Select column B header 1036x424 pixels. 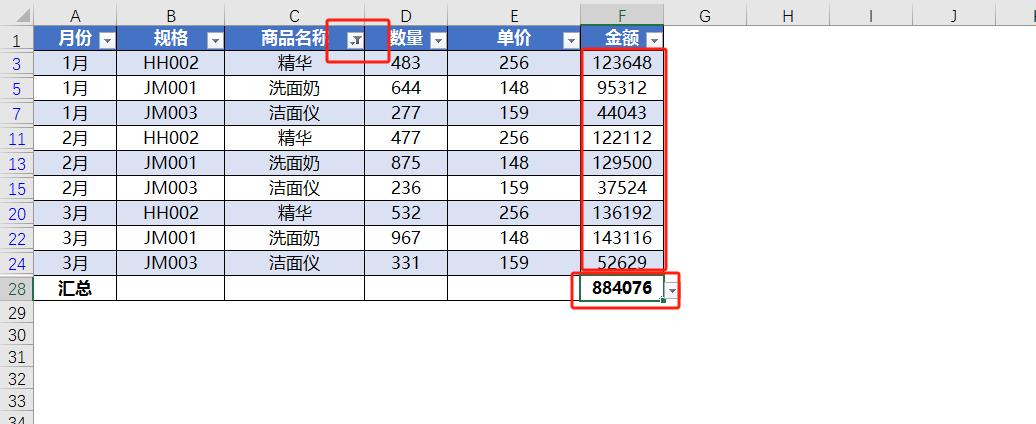170,16
